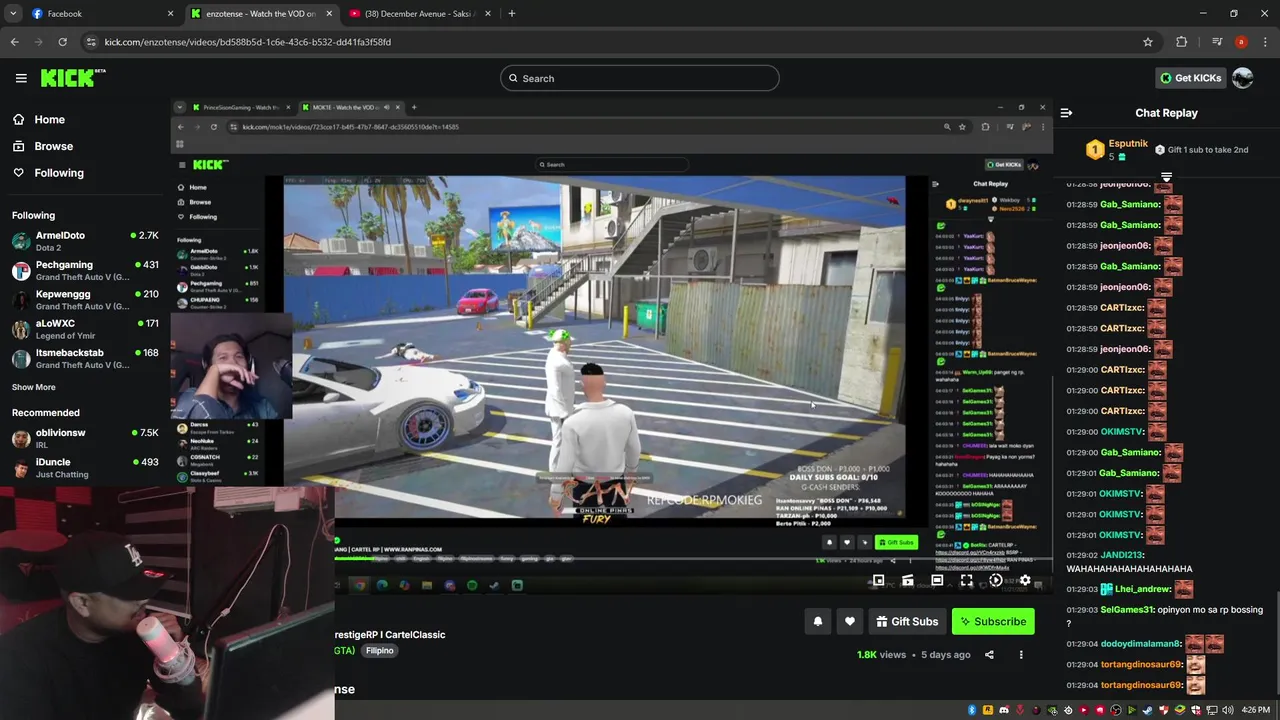Share the video using share icon
This screenshot has width=1280, height=720.
click(989, 655)
